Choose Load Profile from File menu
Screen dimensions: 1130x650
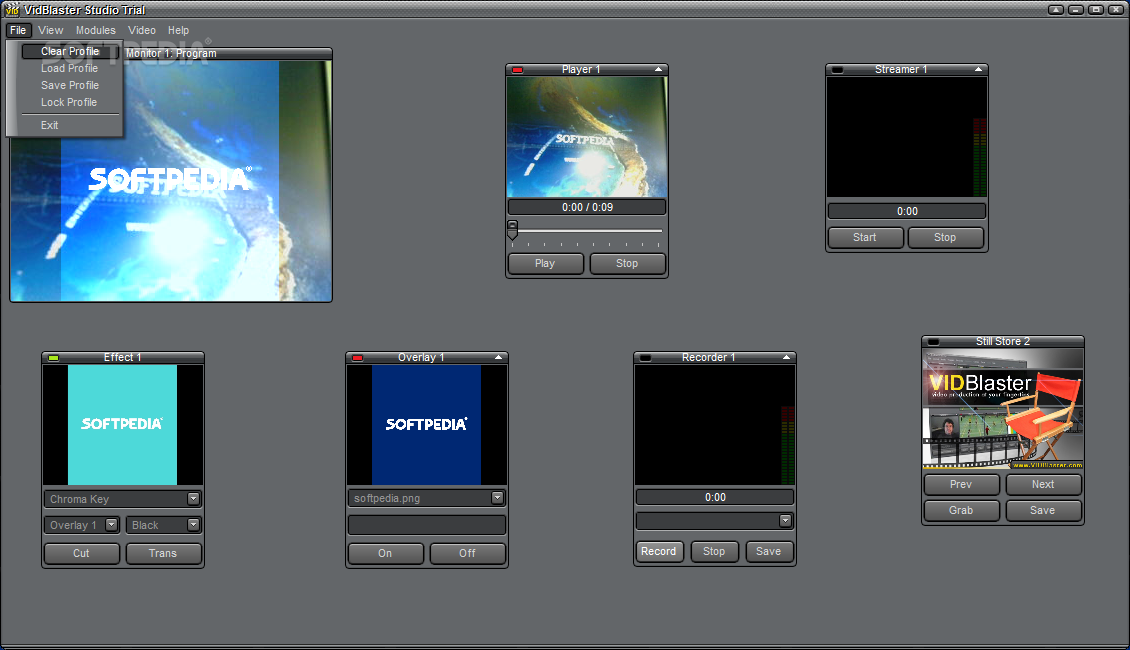coord(69,68)
